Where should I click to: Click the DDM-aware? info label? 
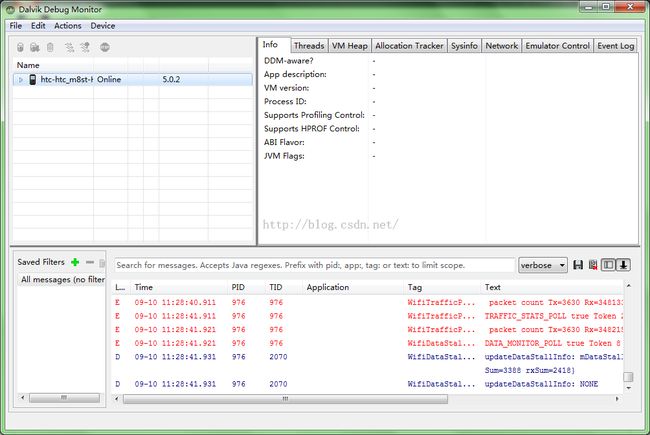(289, 61)
